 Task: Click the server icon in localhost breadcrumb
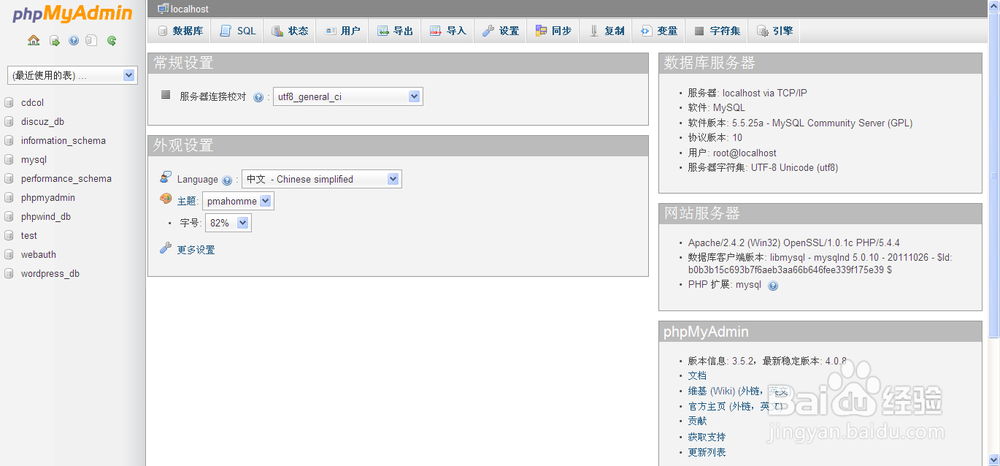click(163, 8)
